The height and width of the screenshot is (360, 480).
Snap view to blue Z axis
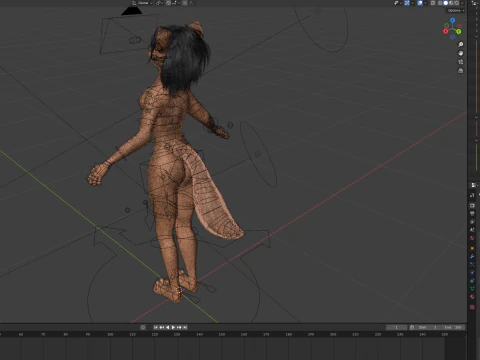tap(452, 21)
